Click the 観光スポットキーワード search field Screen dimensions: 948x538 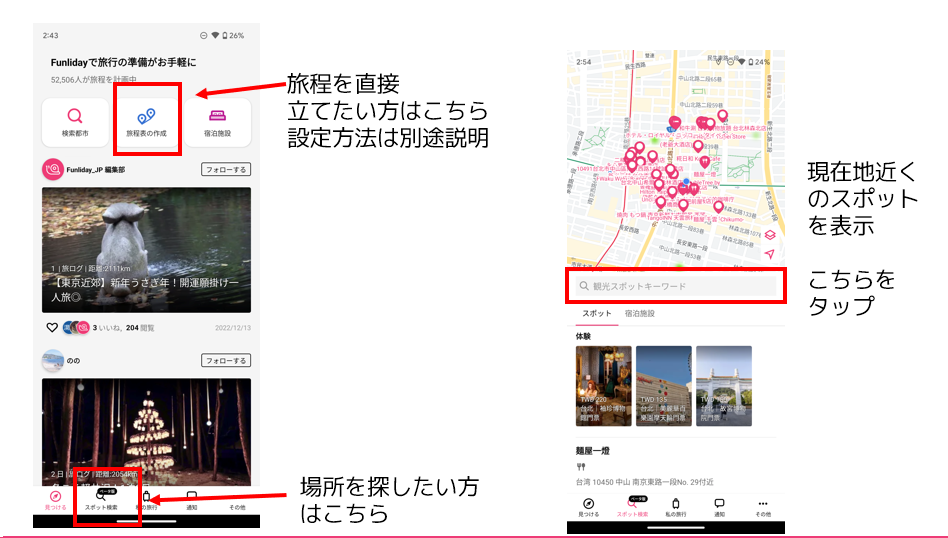point(676,287)
